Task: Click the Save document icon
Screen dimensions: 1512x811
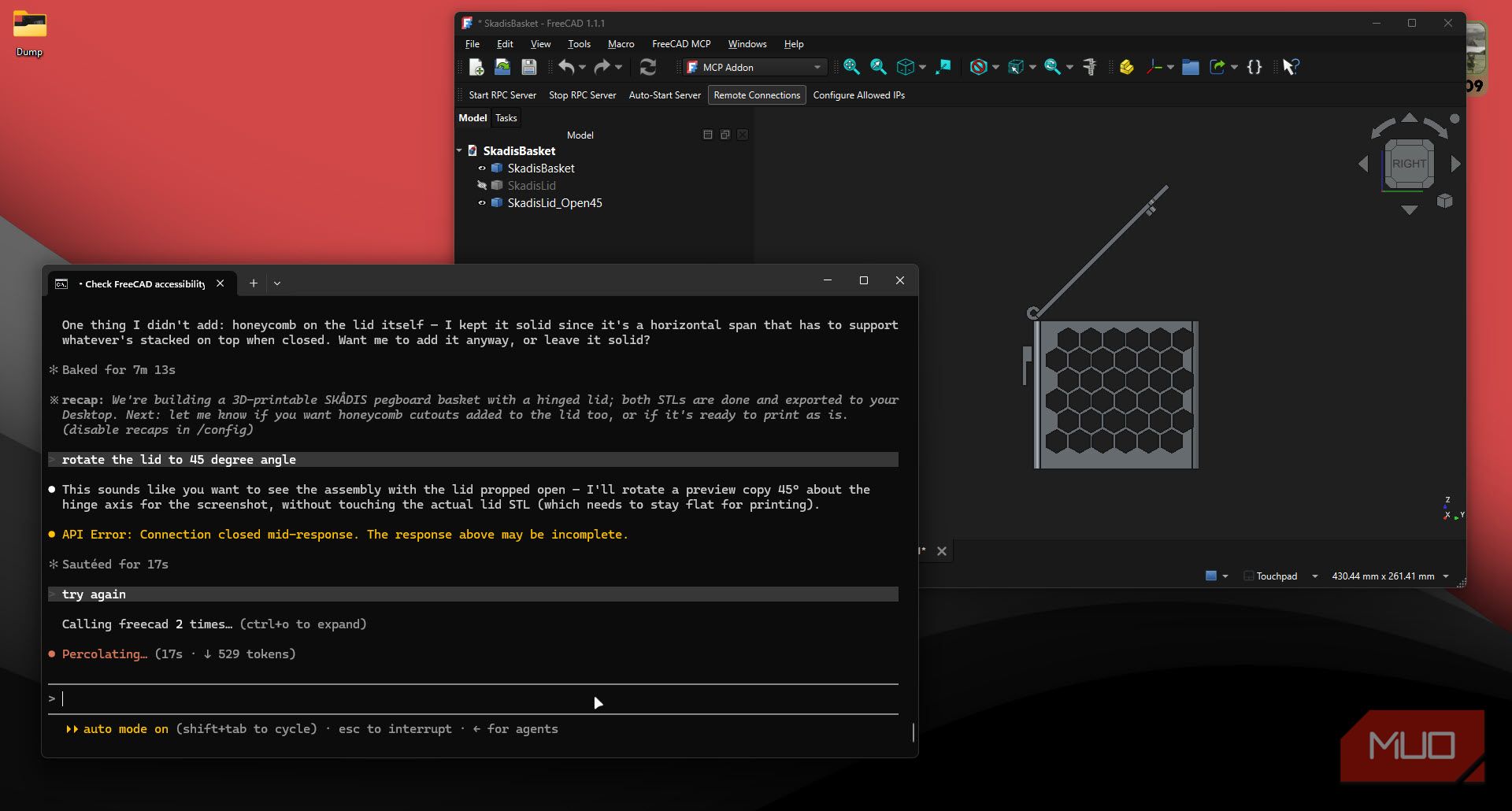Action: click(529, 68)
